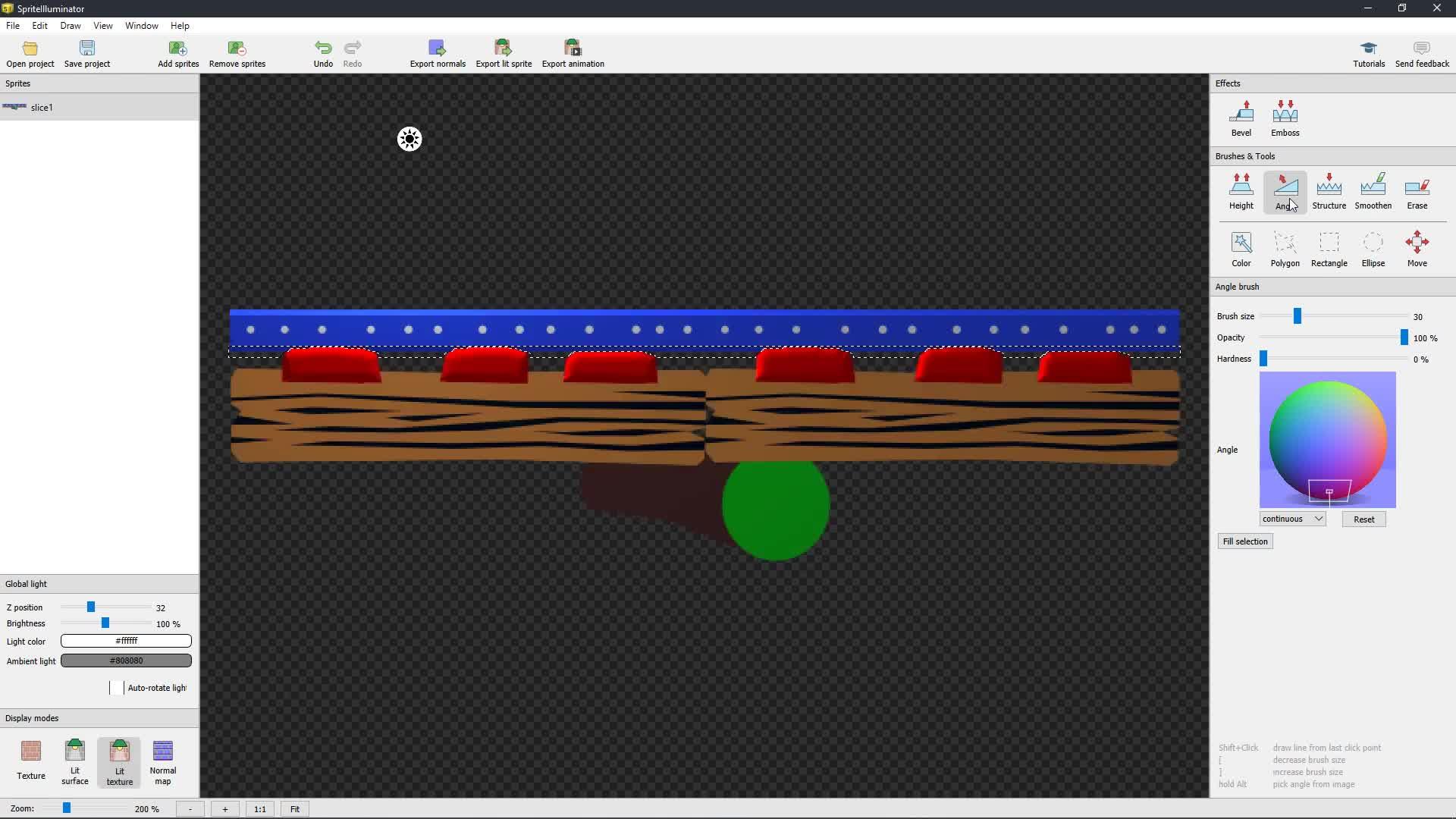This screenshot has width=1456, height=819.
Task: Click the Ambient light color swatch
Action: click(126, 661)
